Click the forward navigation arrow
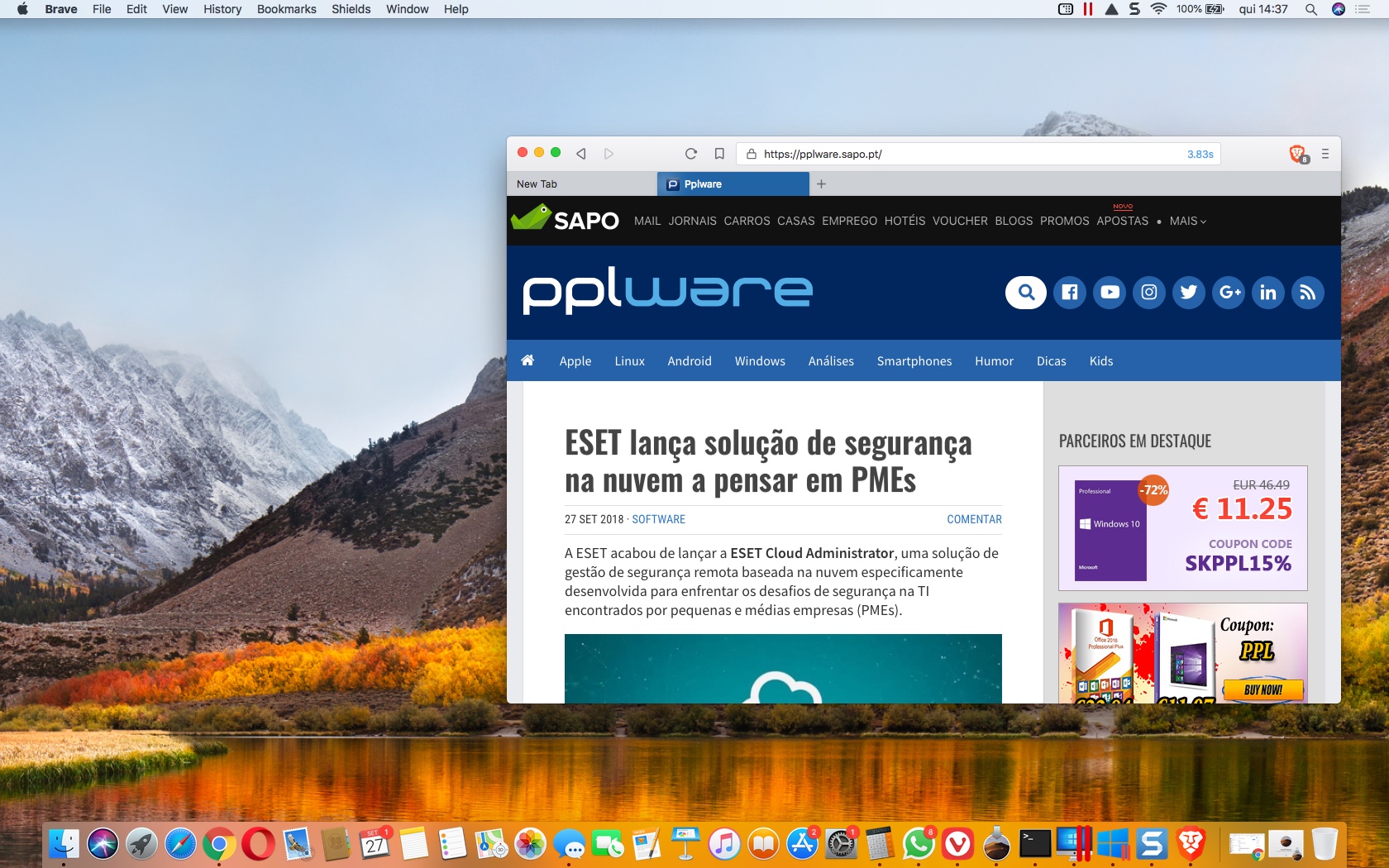 (x=609, y=154)
